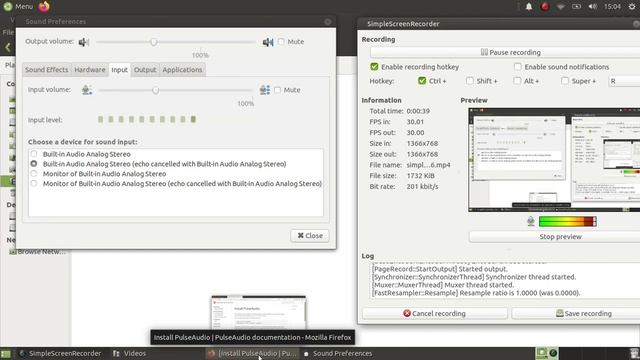Select the Input tab
This screenshot has width=640, height=360.
pyautogui.click(x=120, y=70)
